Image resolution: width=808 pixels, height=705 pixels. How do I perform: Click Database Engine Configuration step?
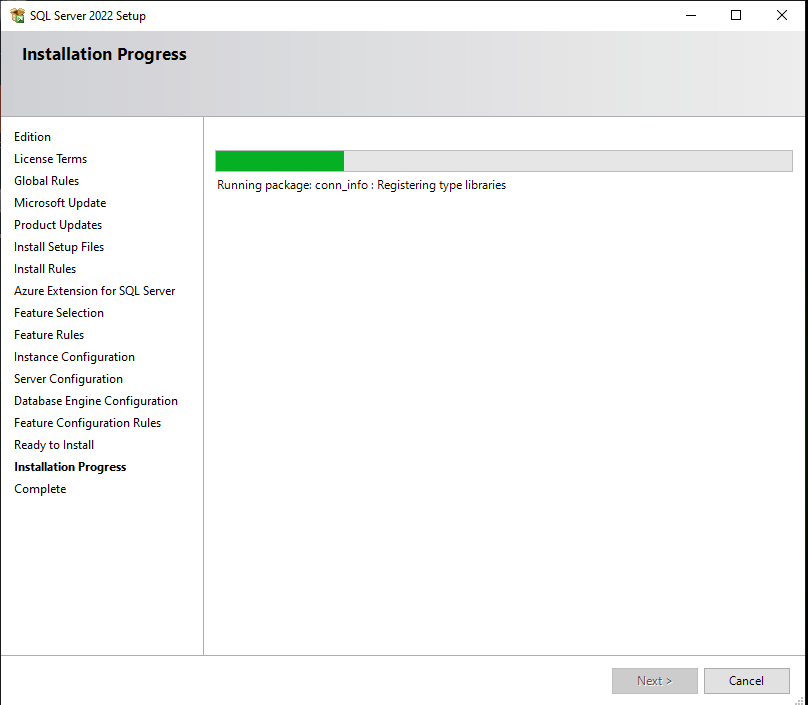pyautogui.click(x=96, y=401)
